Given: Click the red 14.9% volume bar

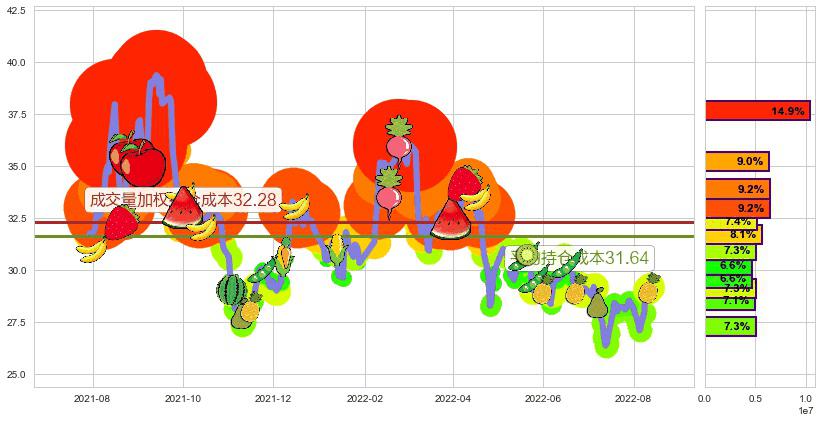Looking at the screenshot, I should click(x=756, y=111).
